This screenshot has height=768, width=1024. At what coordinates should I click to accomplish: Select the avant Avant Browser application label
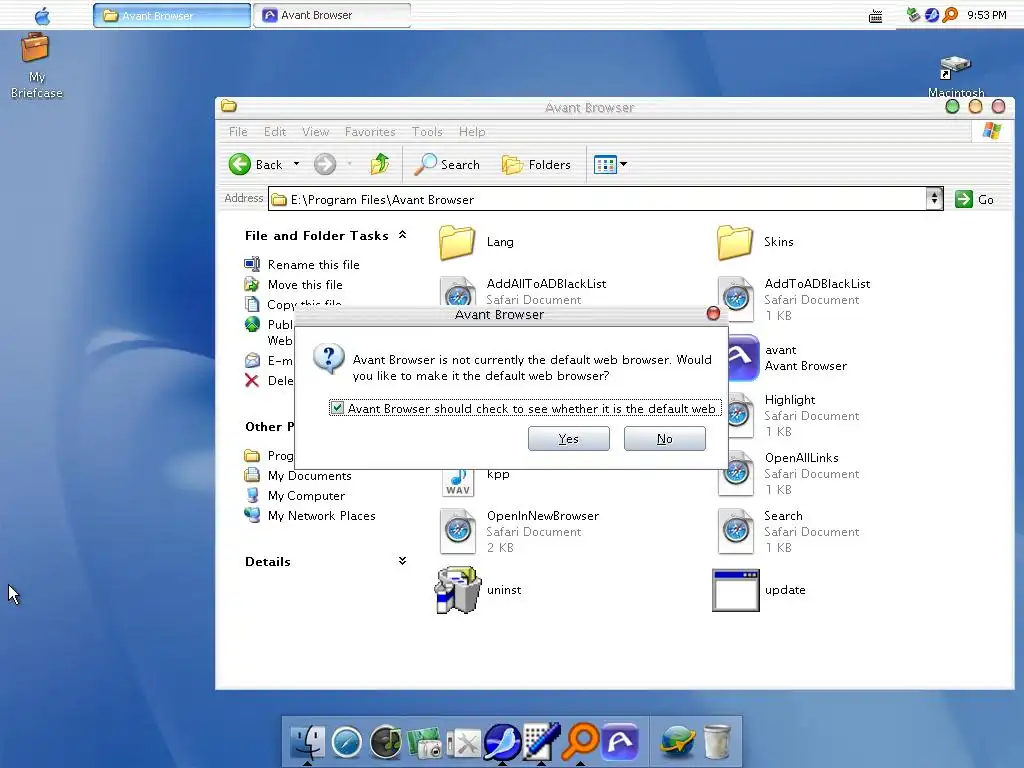click(x=805, y=358)
